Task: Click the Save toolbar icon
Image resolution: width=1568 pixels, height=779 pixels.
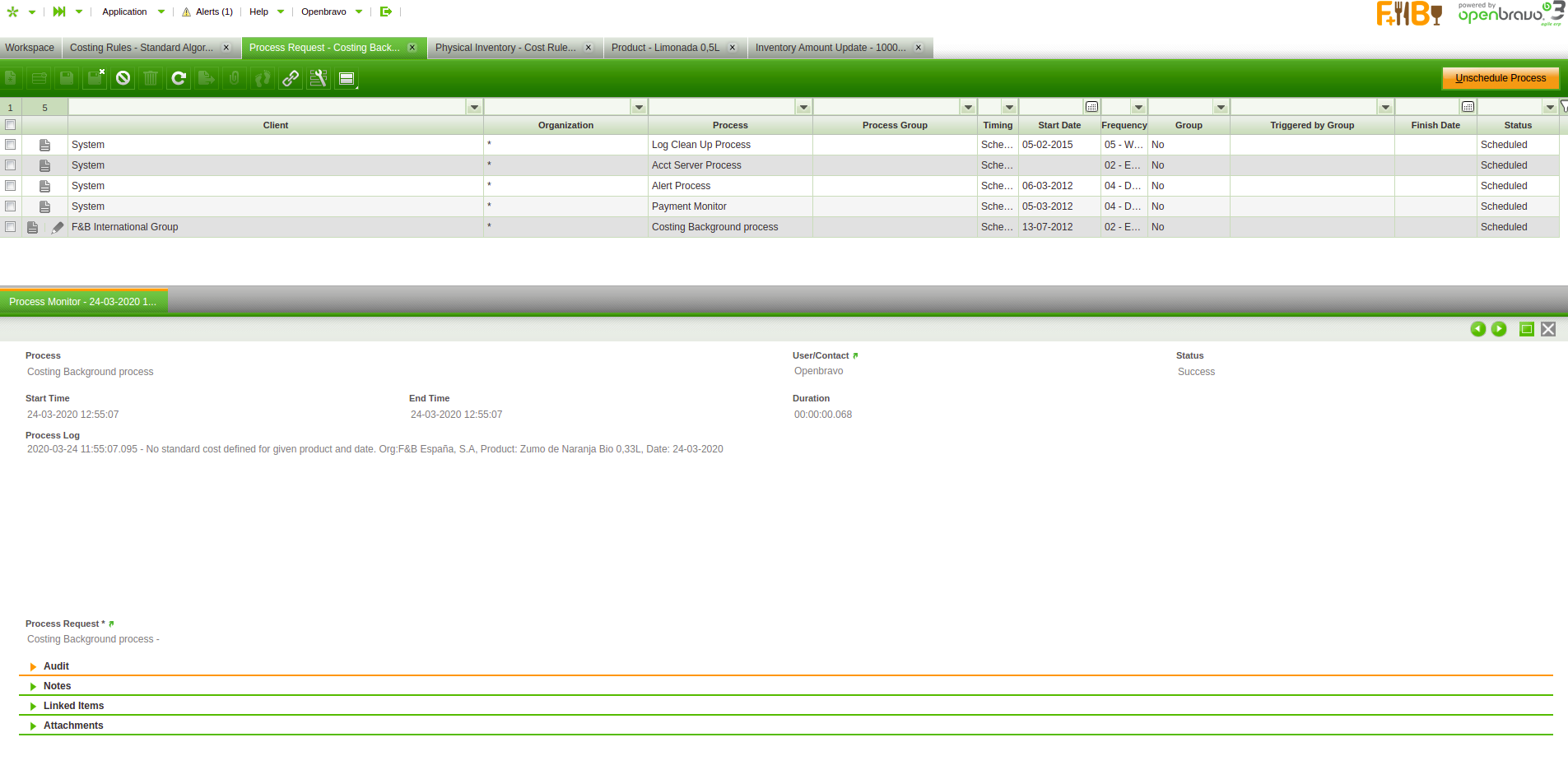Action: pyautogui.click(x=67, y=78)
